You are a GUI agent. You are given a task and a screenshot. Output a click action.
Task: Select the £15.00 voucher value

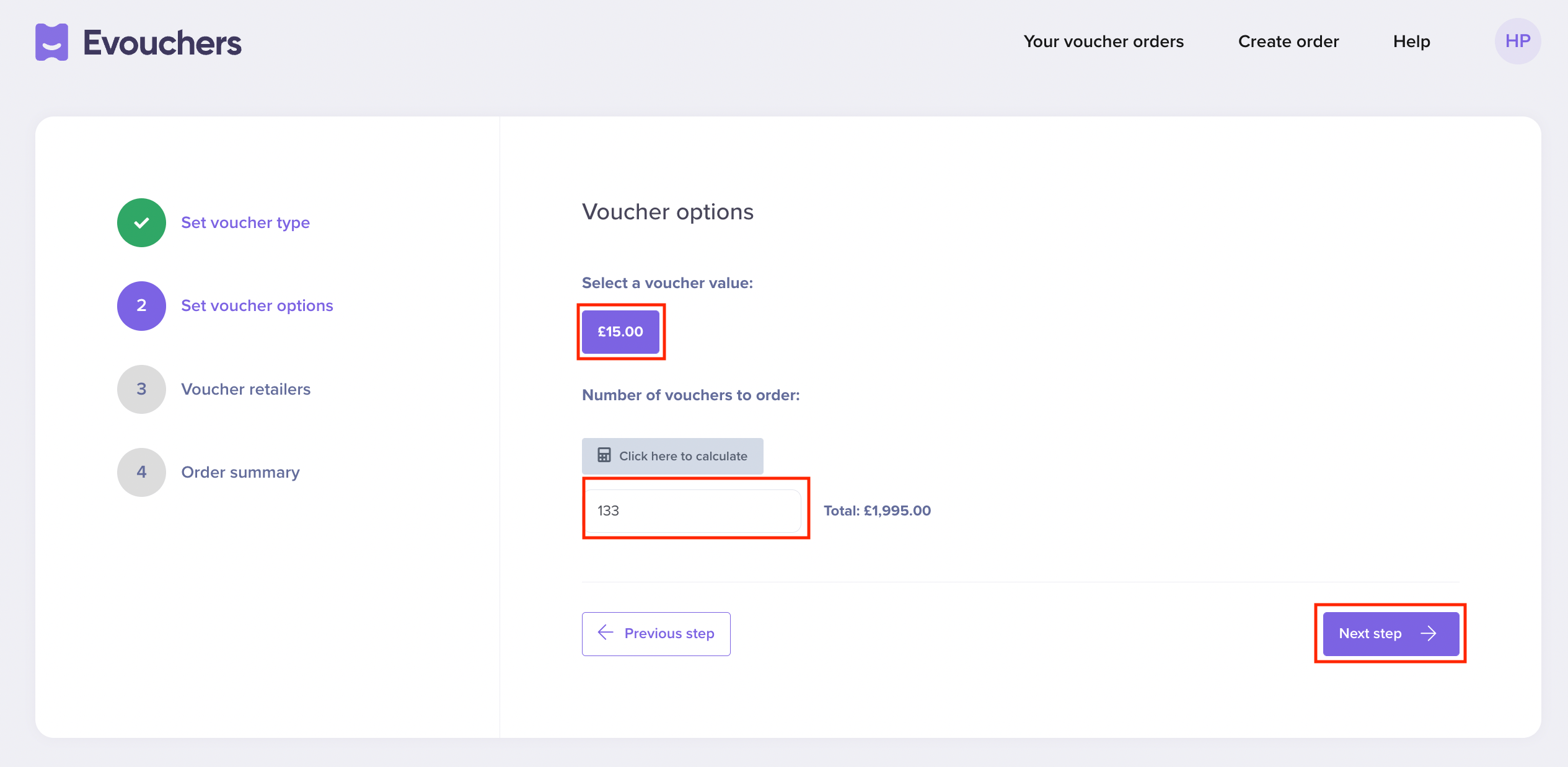(x=620, y=331)
